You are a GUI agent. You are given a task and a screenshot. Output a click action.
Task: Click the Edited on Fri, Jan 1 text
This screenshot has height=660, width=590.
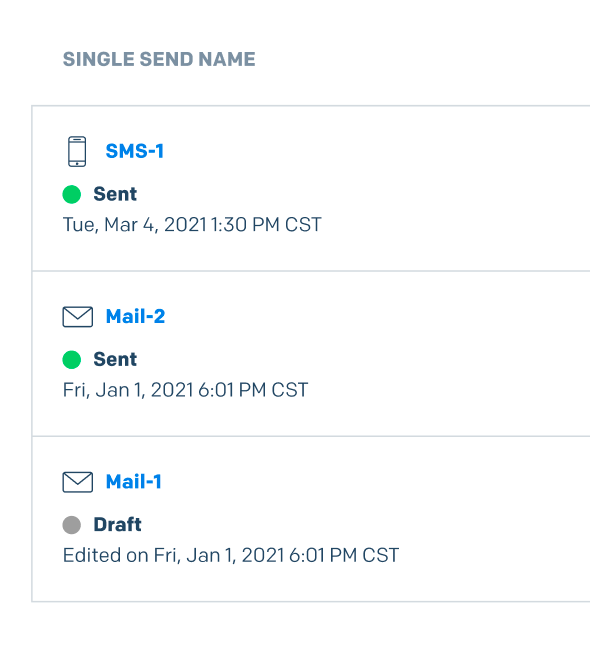click(x=231, y=555)
